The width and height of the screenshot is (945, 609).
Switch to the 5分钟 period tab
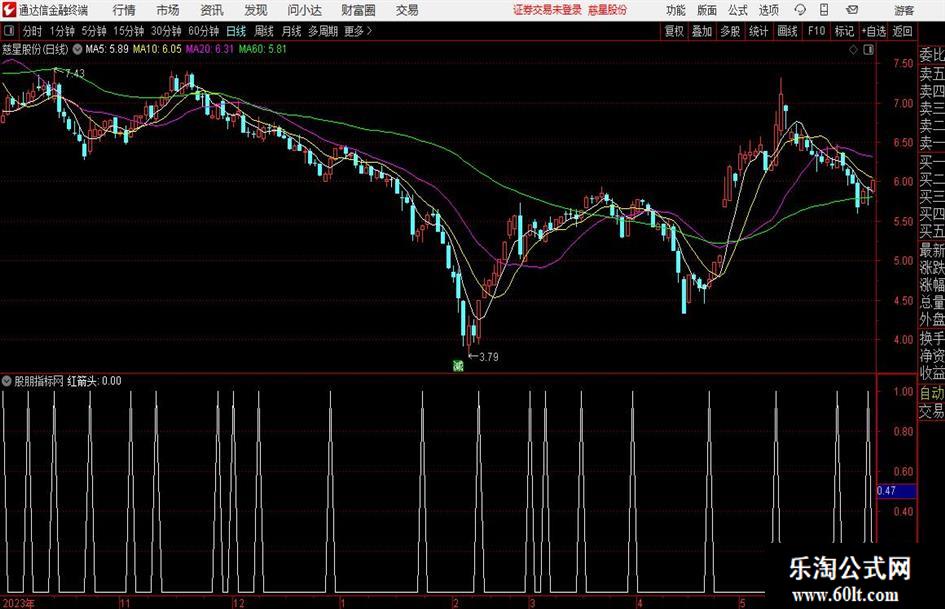coord(94,31)
